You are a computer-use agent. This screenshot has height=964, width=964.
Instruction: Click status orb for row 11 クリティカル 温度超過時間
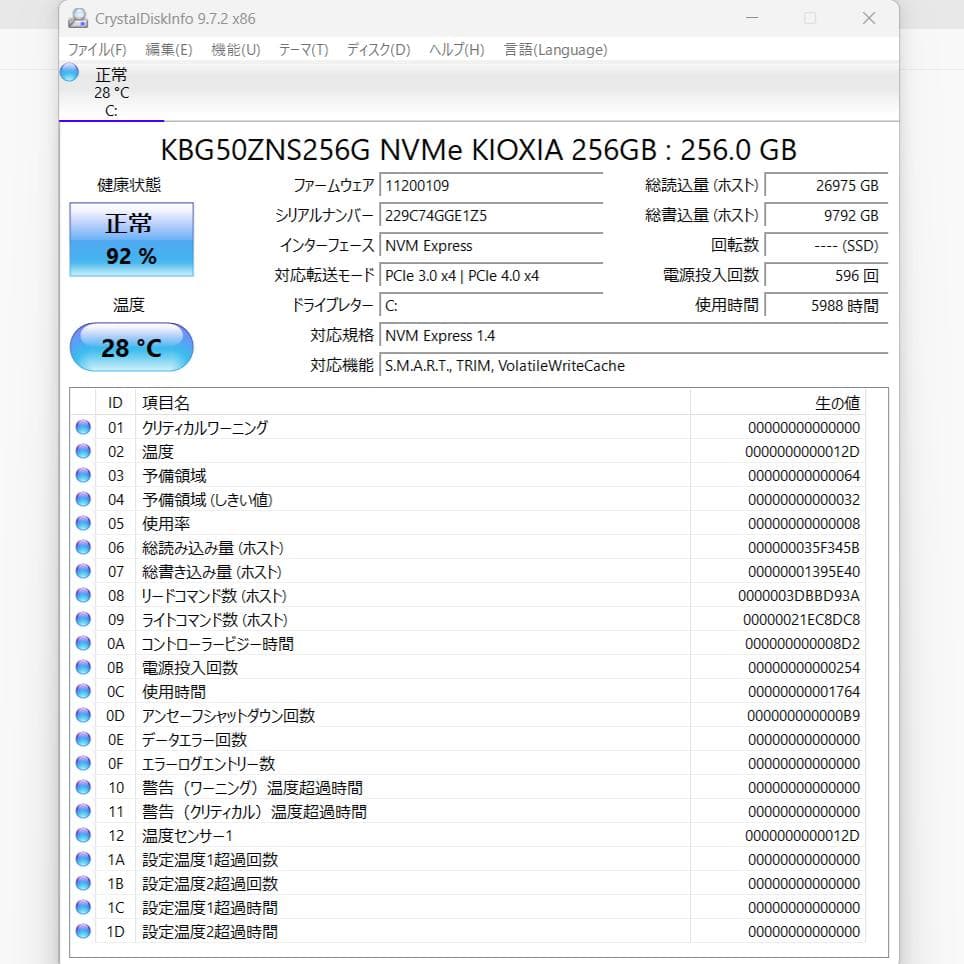83,811
